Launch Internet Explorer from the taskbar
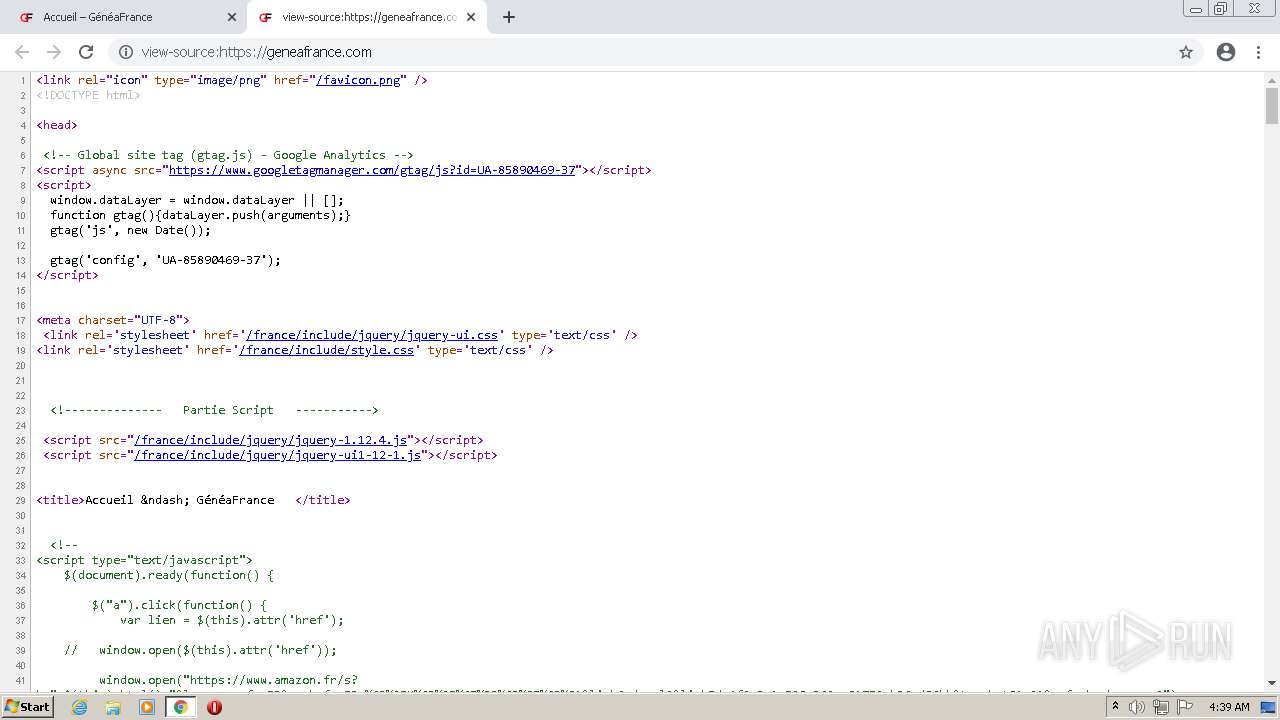Image resolution: width=1280 pixels, height=720 pixels. [x=80, y=707]
